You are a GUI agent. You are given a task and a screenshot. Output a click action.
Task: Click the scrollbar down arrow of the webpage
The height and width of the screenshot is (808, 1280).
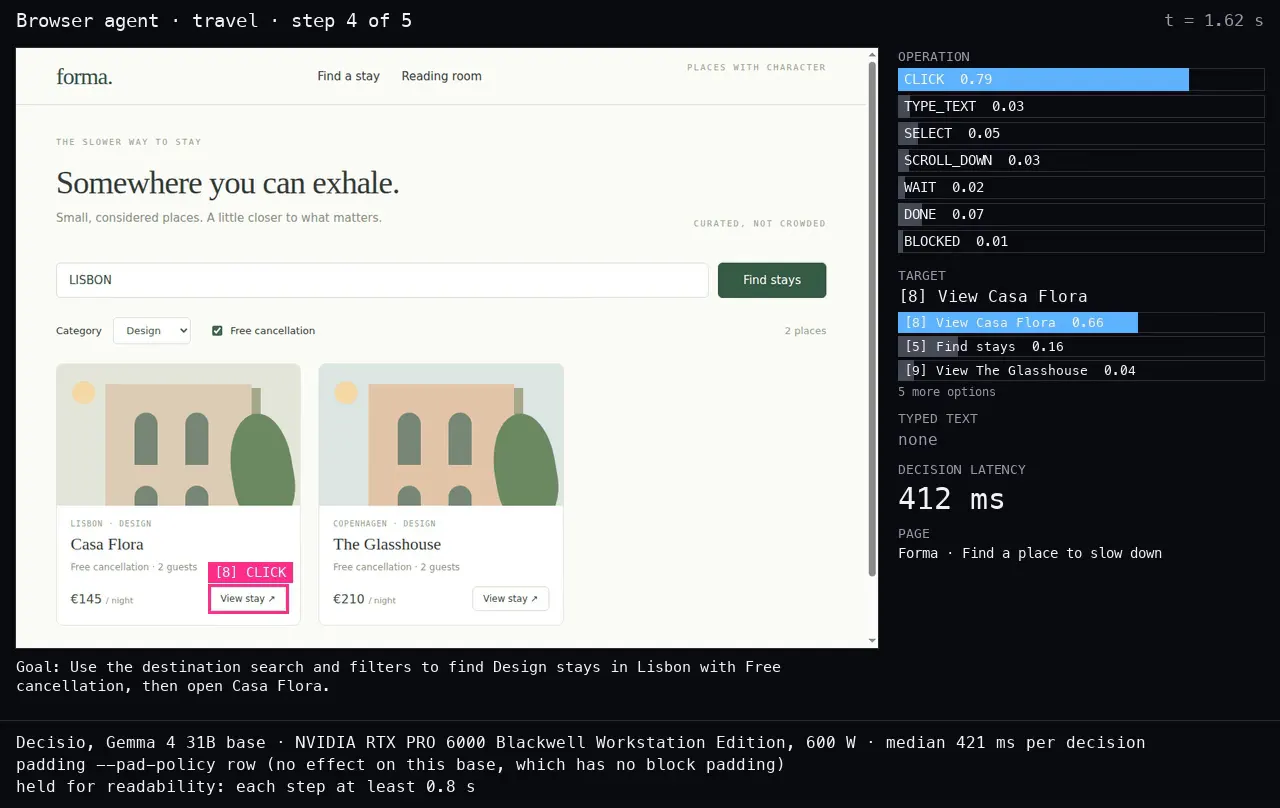pyautogui.click(x=872, y=640)
